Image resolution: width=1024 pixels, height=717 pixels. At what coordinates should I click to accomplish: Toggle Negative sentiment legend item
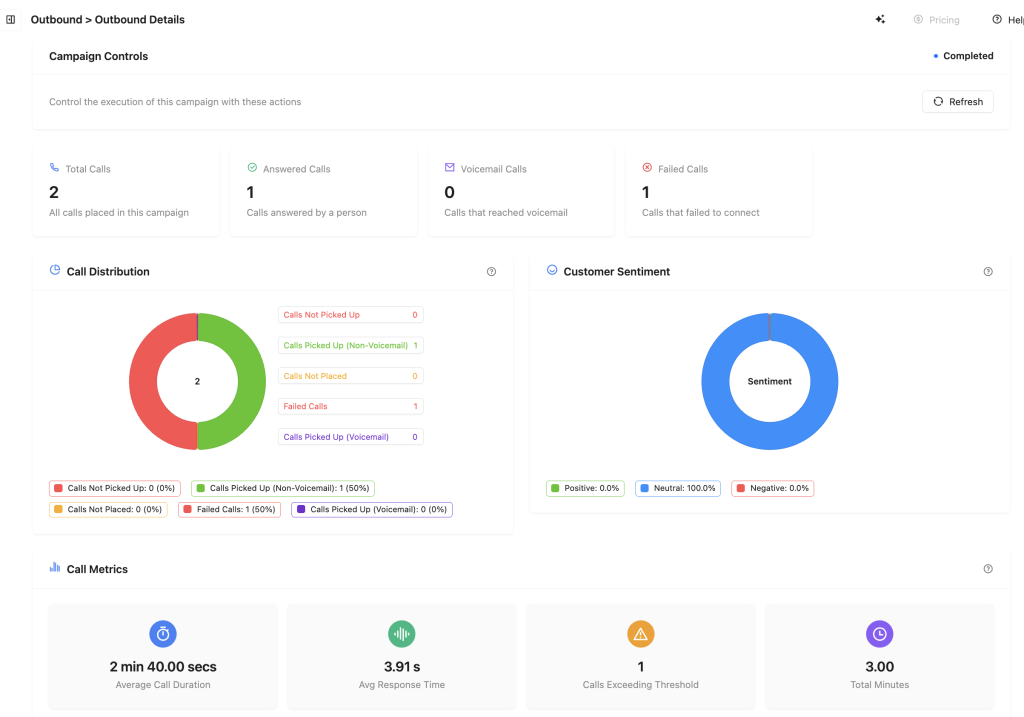(x=772, y=489)
